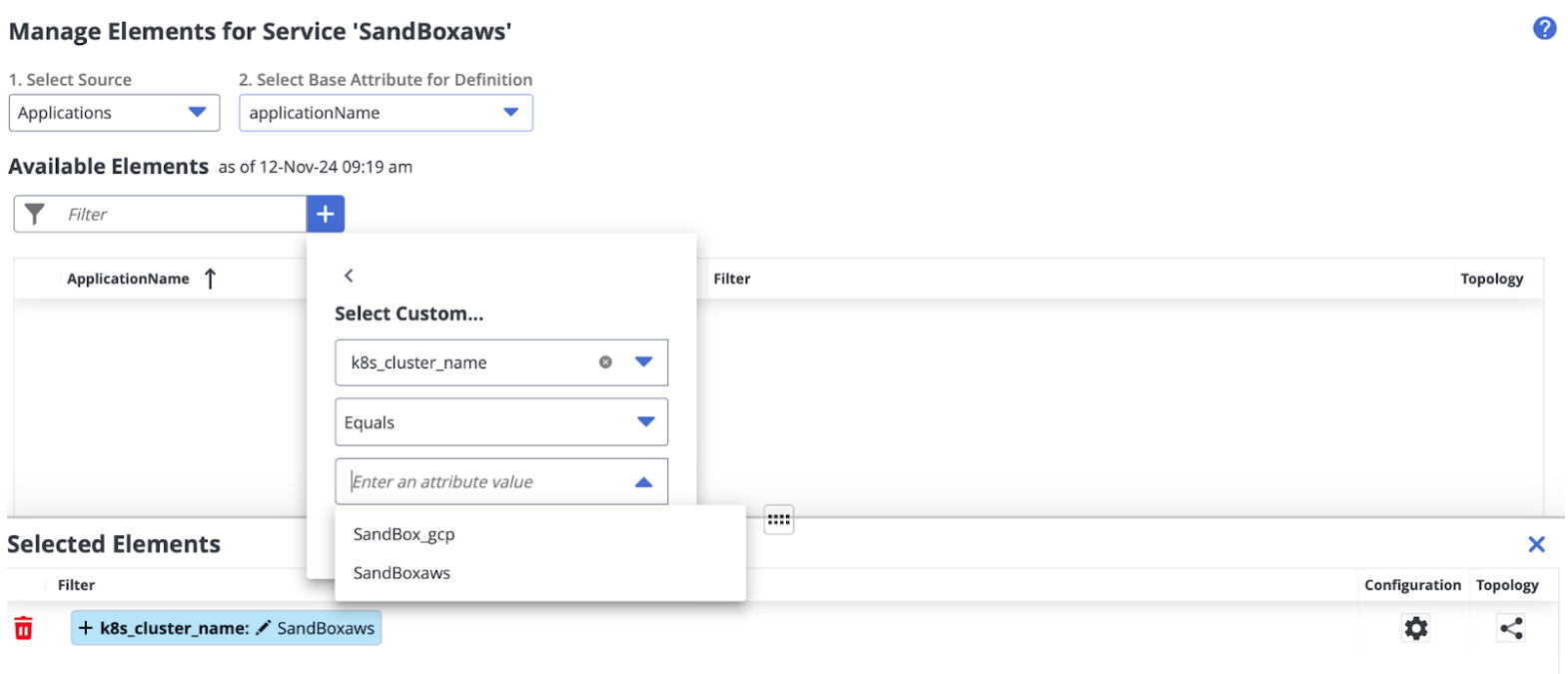Click the plus on the k8s_cluster_name chip

tap(86, 628)
